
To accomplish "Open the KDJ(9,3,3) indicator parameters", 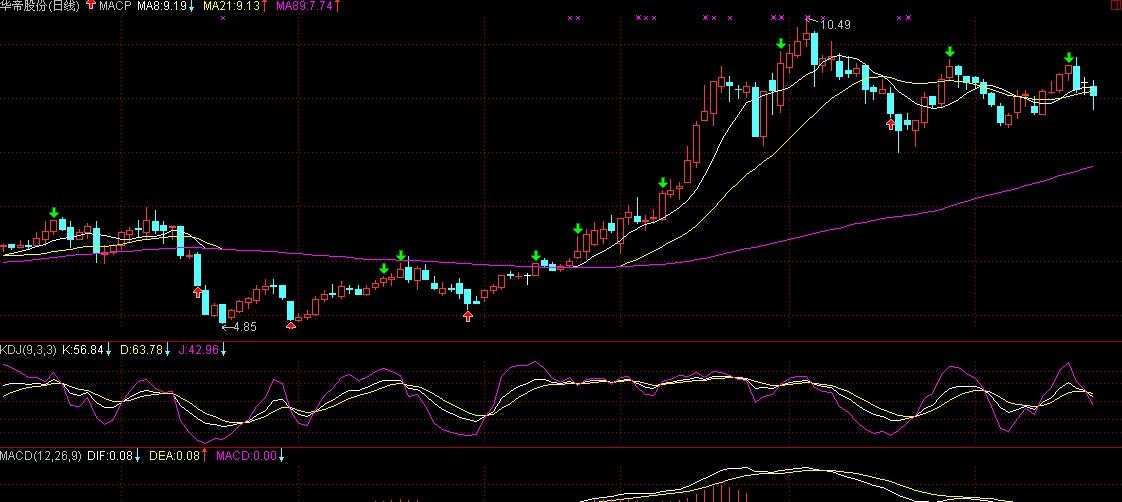I will coord(29,349).
